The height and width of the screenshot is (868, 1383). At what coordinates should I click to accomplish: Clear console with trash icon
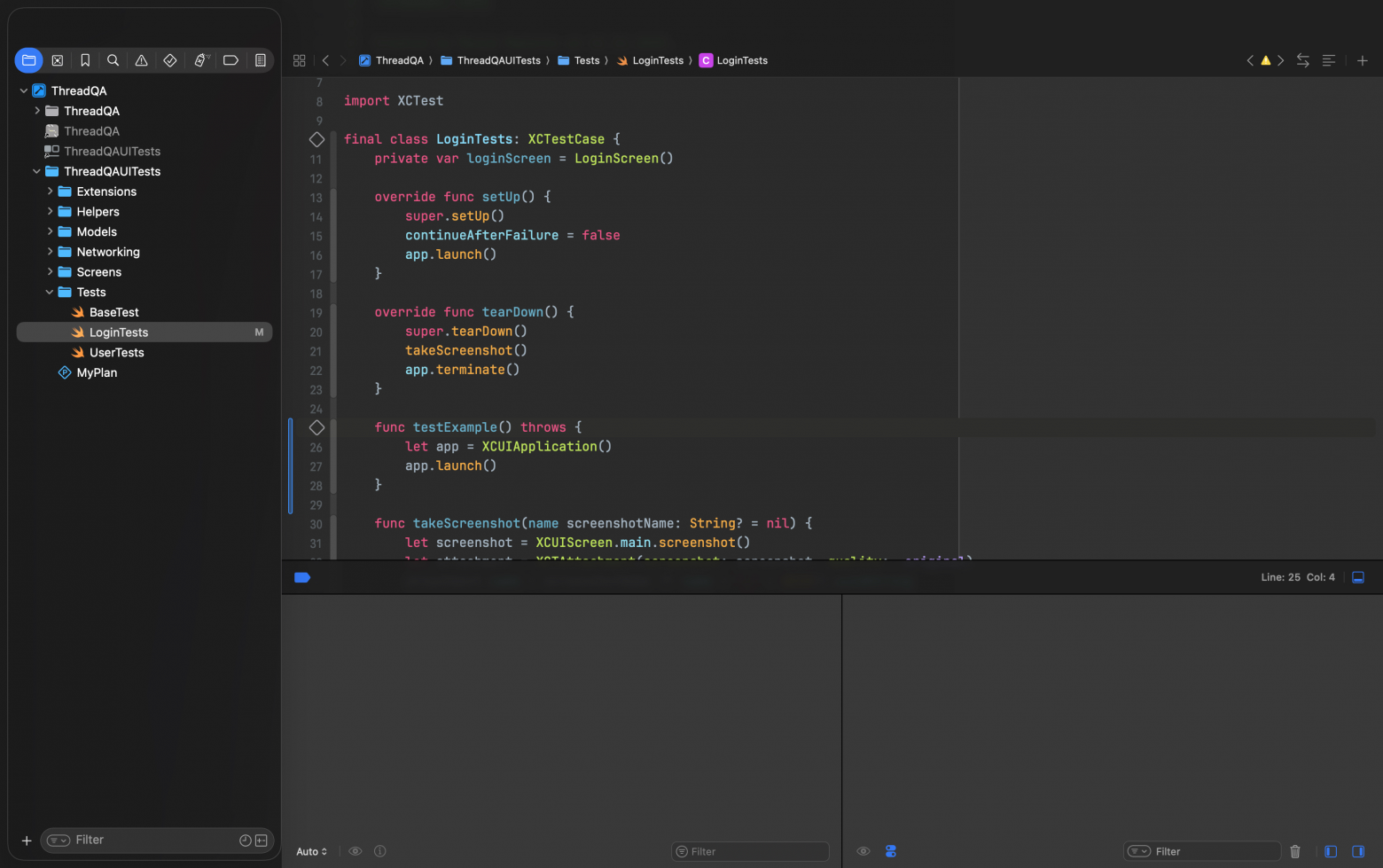(x=1295, y=851)
